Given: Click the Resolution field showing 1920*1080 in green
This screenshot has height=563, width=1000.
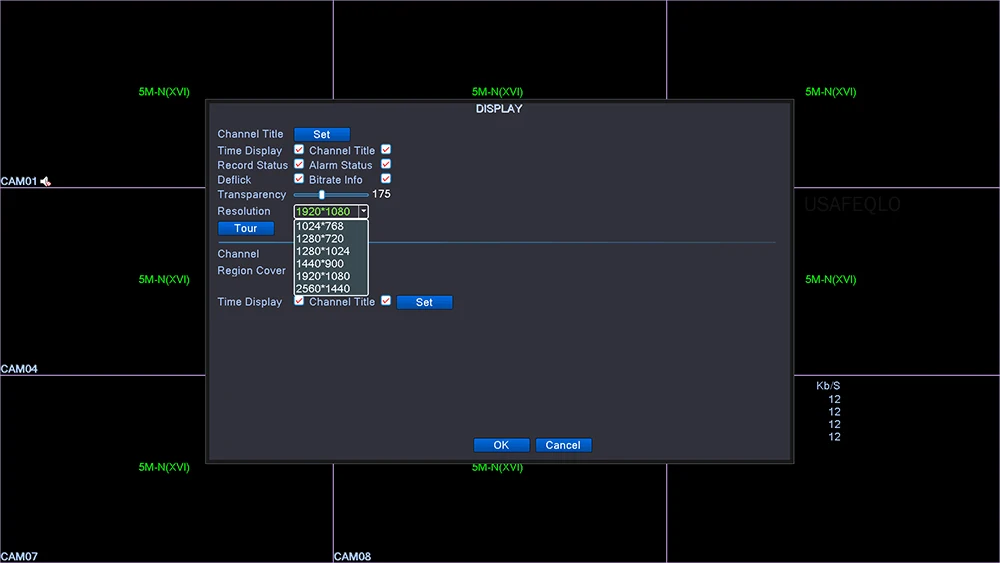Looking at the screenshot, I should click(x=326, y=211).
